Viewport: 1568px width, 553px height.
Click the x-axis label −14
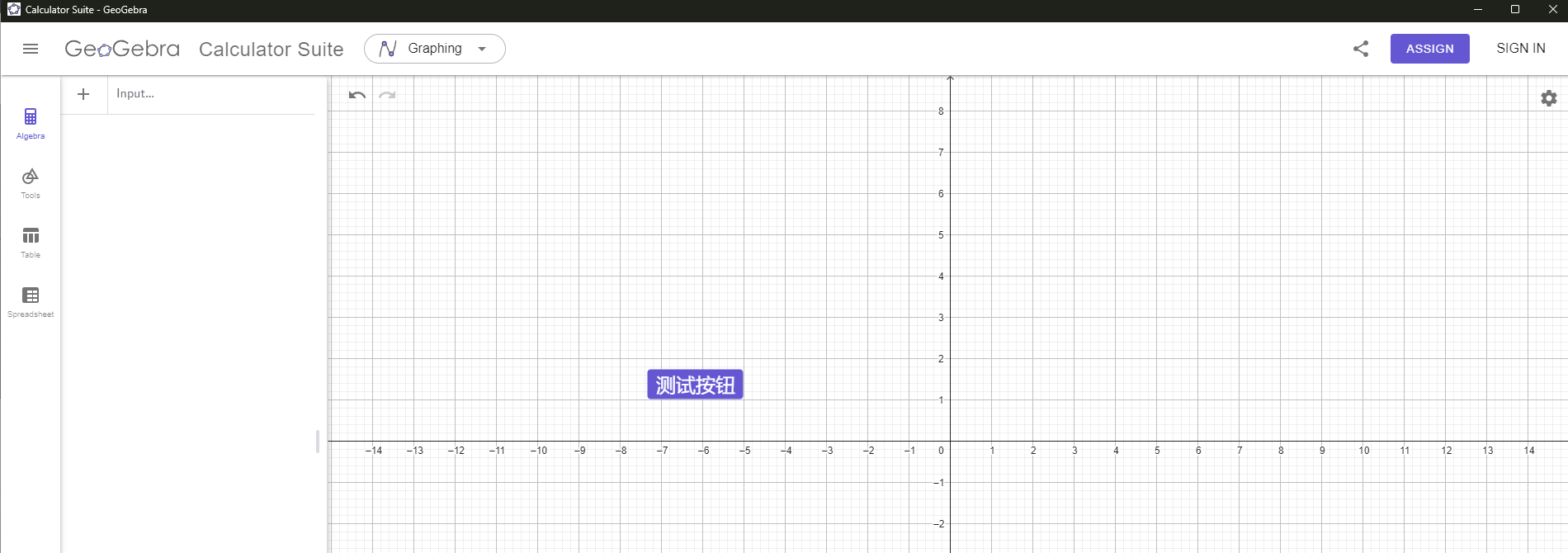374,451
